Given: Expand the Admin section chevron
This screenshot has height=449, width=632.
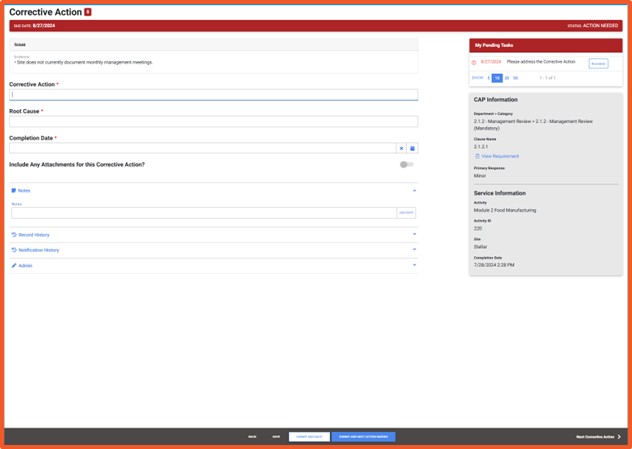Looking at the screenshot, I should tap(414, 266).
